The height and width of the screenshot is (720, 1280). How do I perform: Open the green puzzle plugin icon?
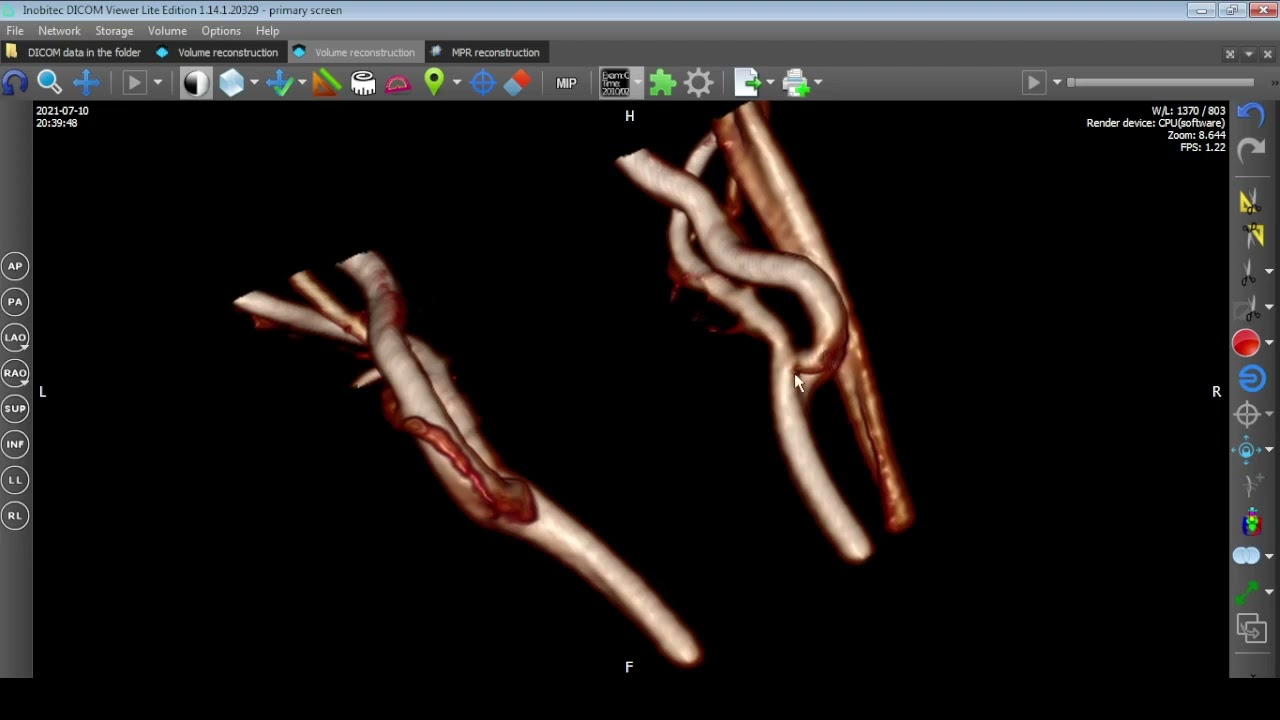coord(662,83)
